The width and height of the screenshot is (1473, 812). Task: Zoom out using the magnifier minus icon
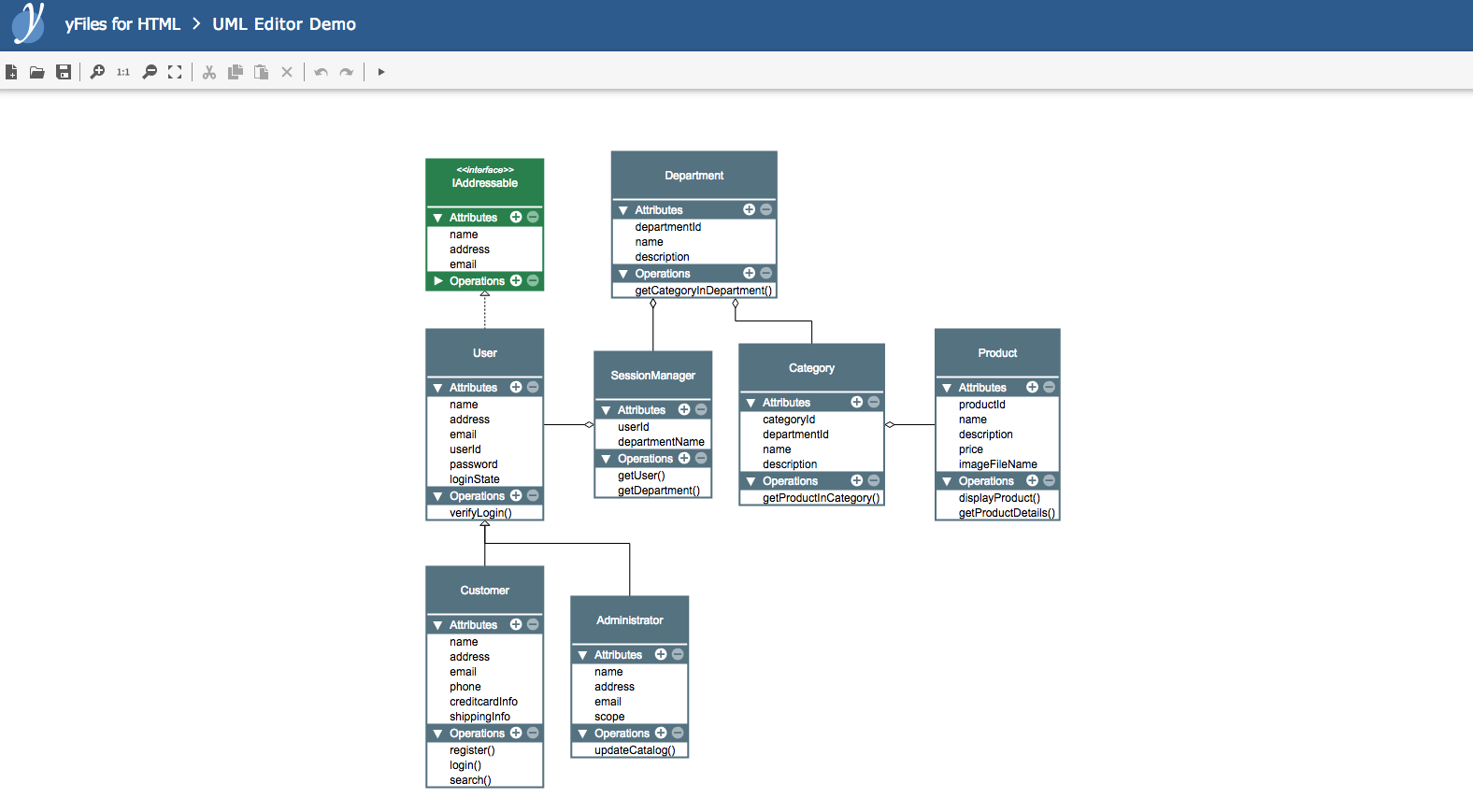click(x=150, y=72)
